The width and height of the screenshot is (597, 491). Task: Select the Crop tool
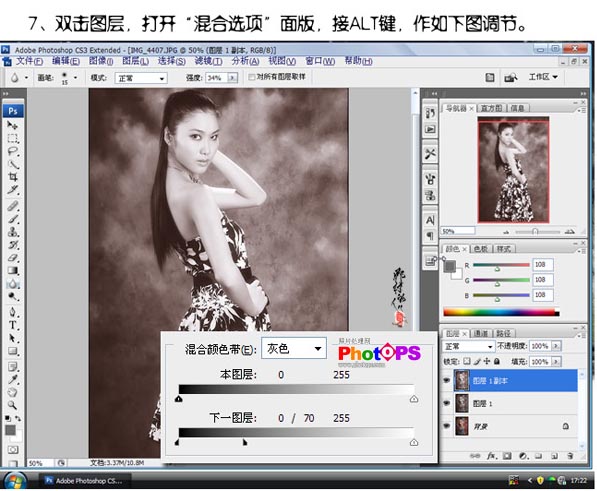pyautogui.click(x=13, y=177)
